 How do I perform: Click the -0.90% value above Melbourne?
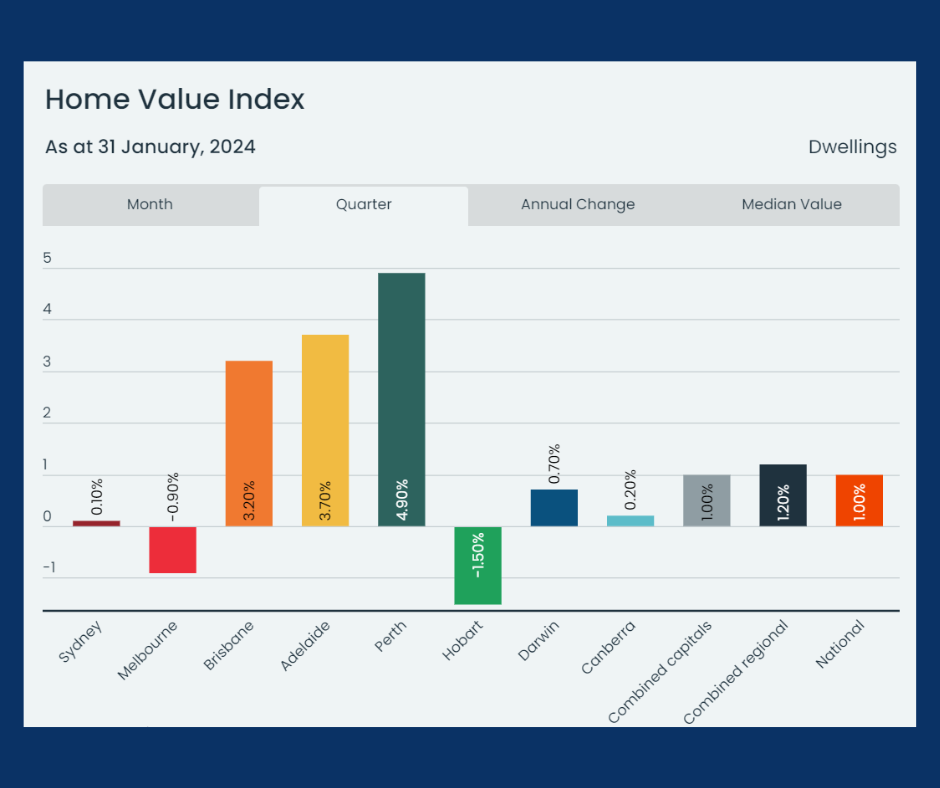coord(173,497)
